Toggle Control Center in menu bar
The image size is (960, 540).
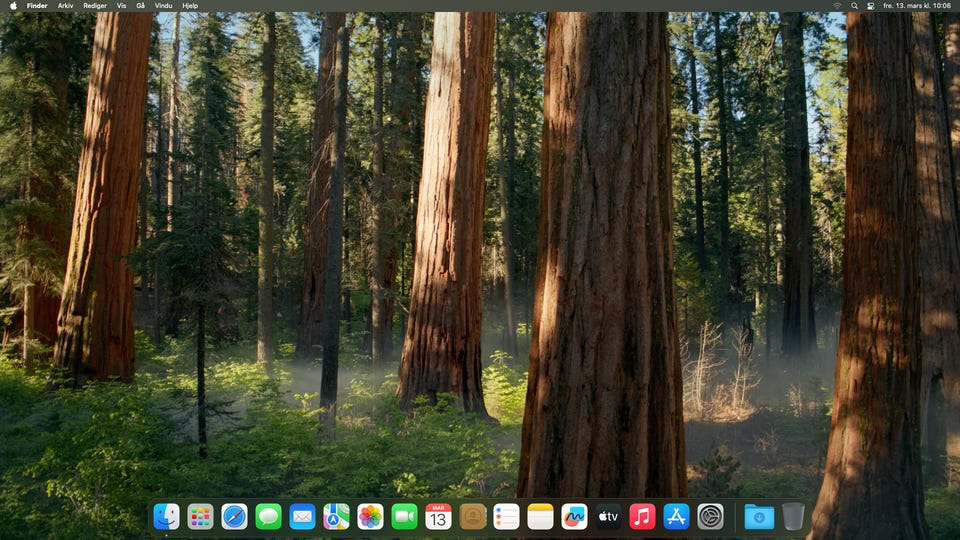click(870, 6)
